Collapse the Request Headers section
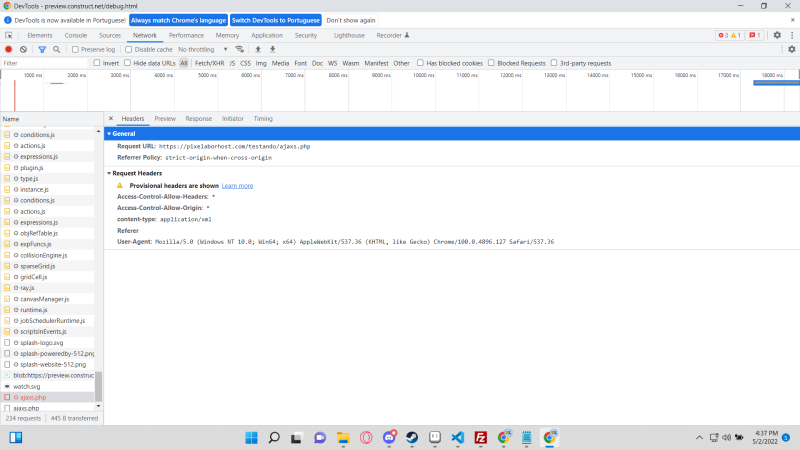 click(x=110, y=173)
